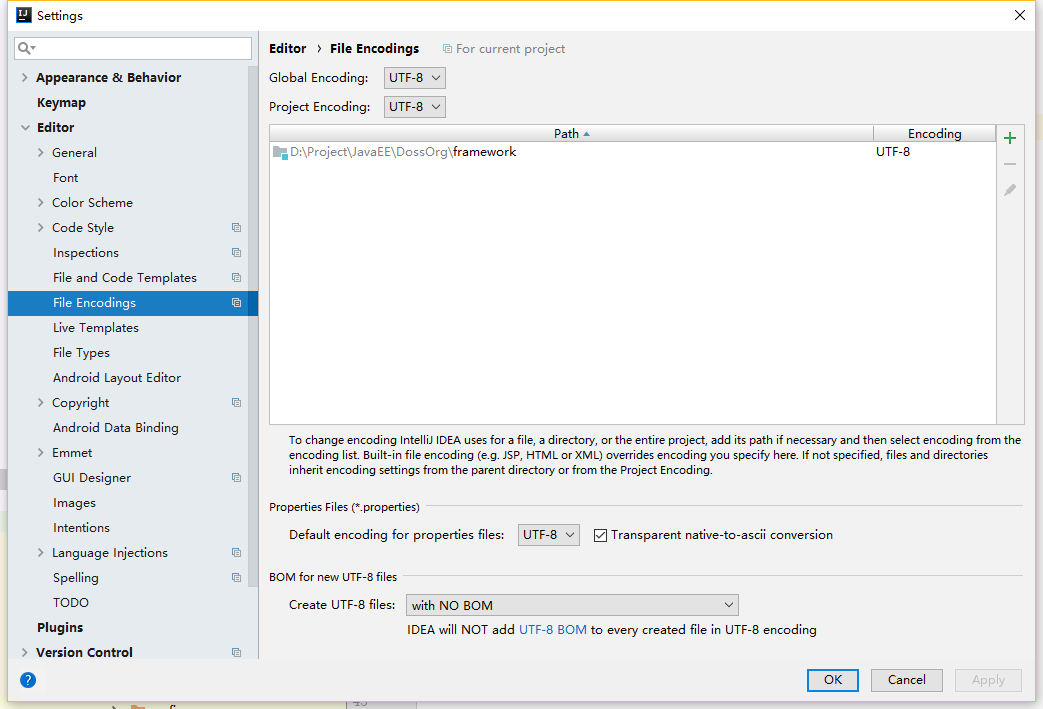
Task: Select the File Encodings tree item
Action: pos(133,303)
